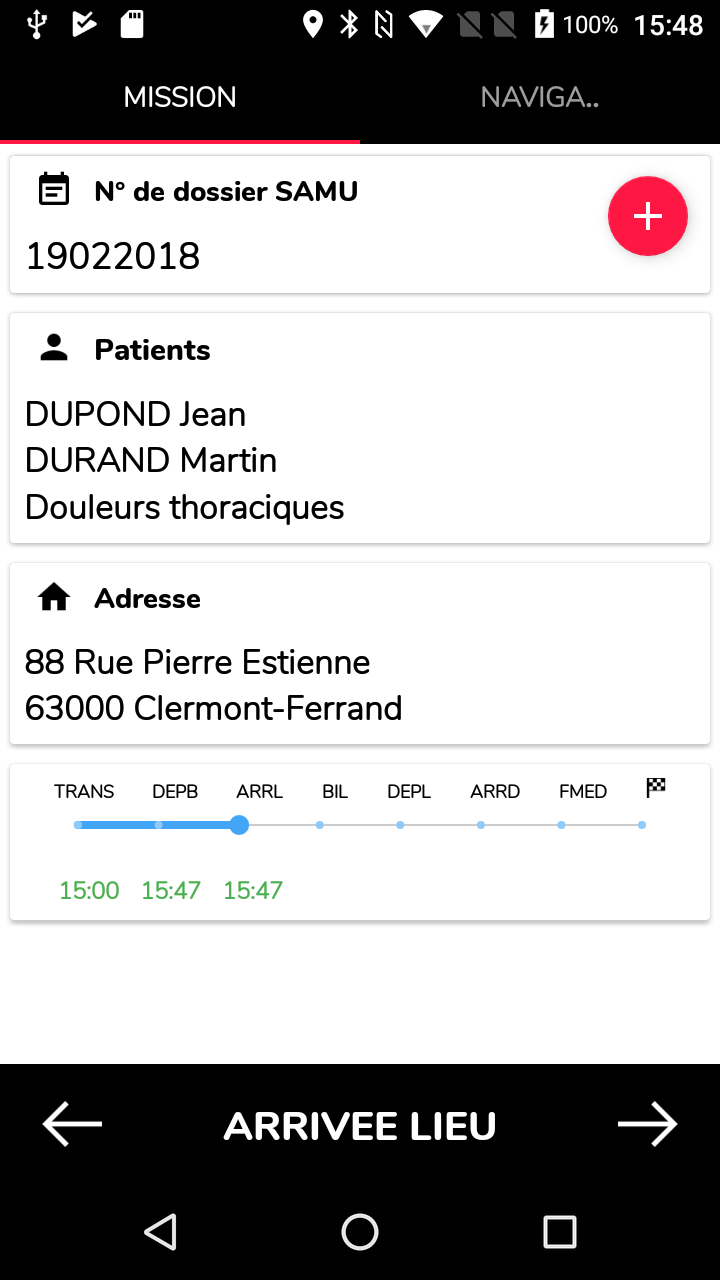The height and width of the screenshot is (1280, 720).
Task: Open recent apps with square button
Action: pos(559,1231)
